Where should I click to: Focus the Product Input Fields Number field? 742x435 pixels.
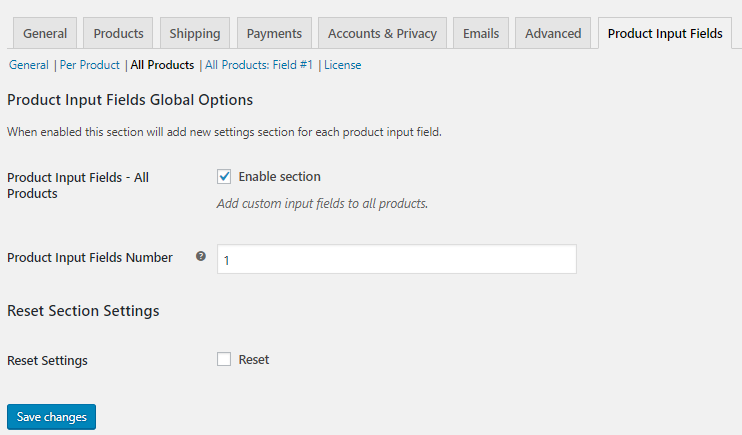(x=397, y=259)
